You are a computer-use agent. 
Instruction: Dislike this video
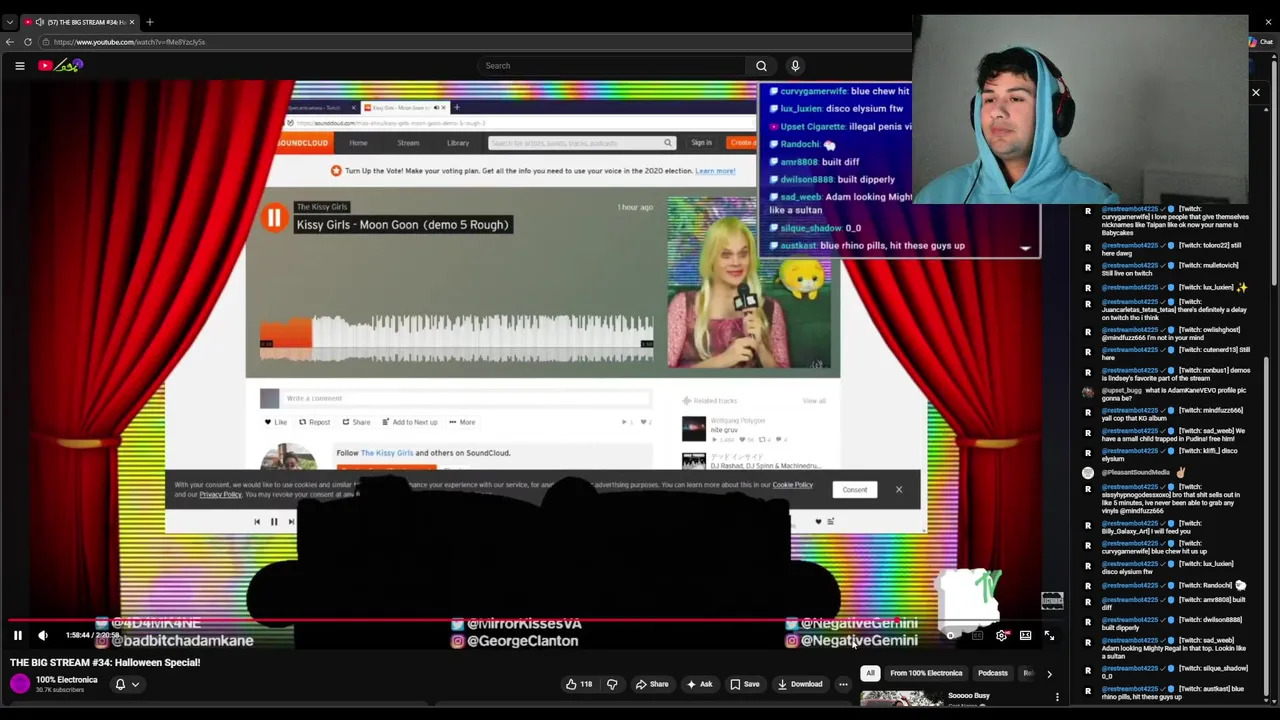tap(612, 684)
